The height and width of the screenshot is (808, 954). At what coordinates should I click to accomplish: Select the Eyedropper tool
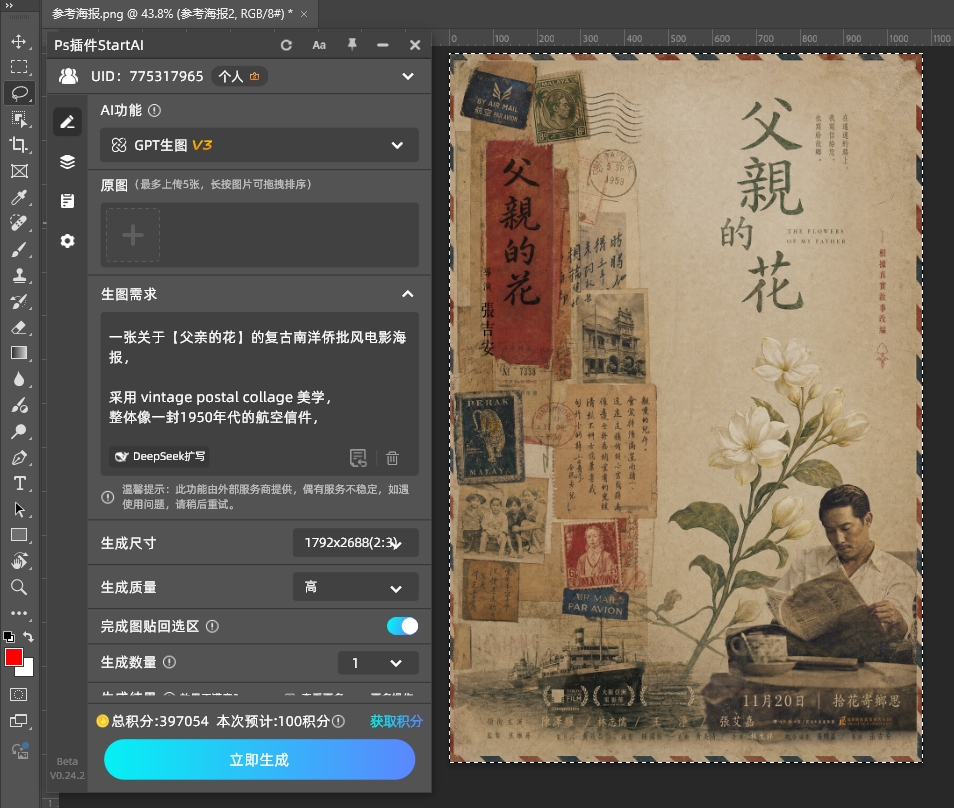(x=19, y=197)
